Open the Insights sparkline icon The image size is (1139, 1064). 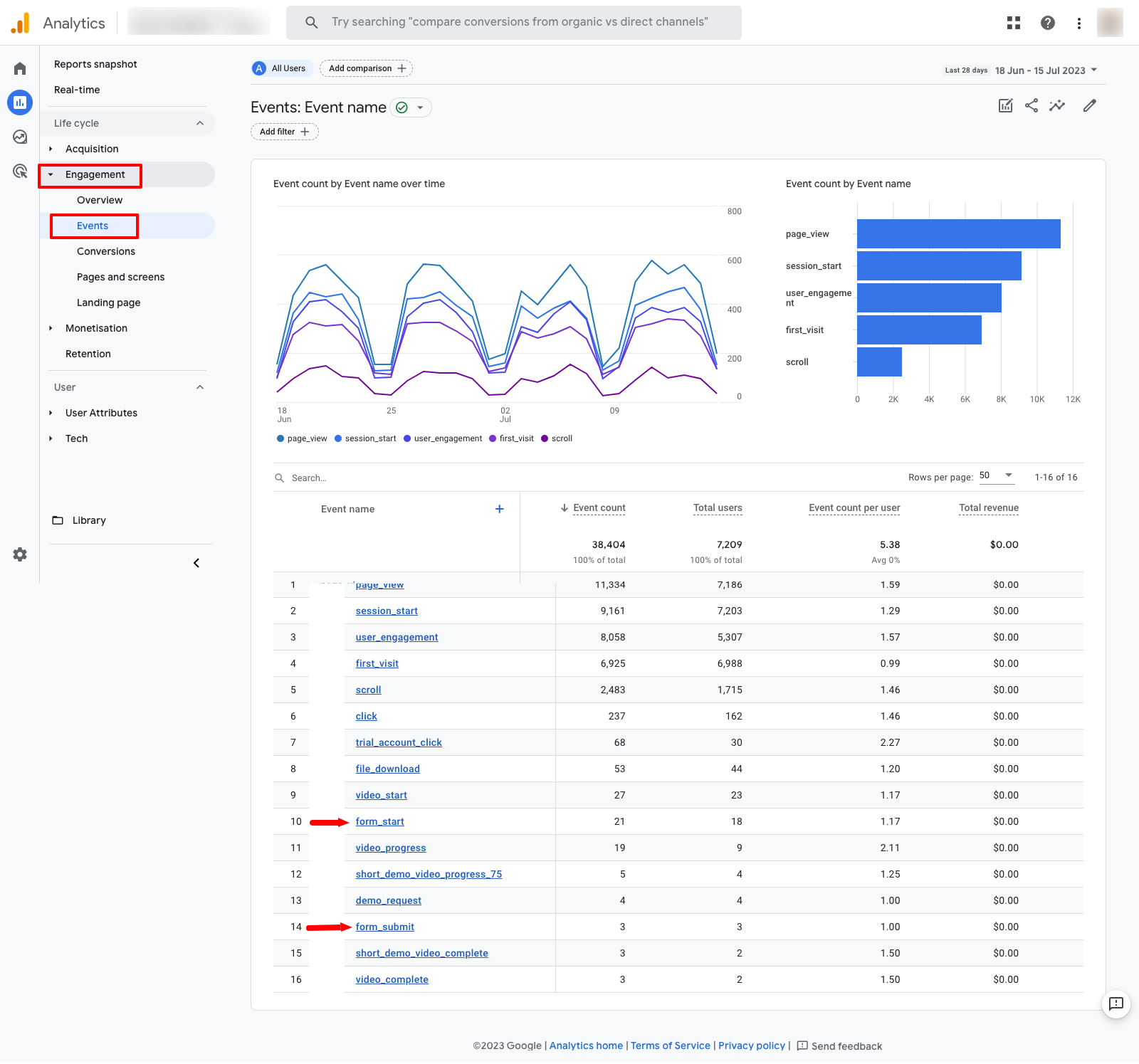pyautogui.click(x=1057, y=106)
